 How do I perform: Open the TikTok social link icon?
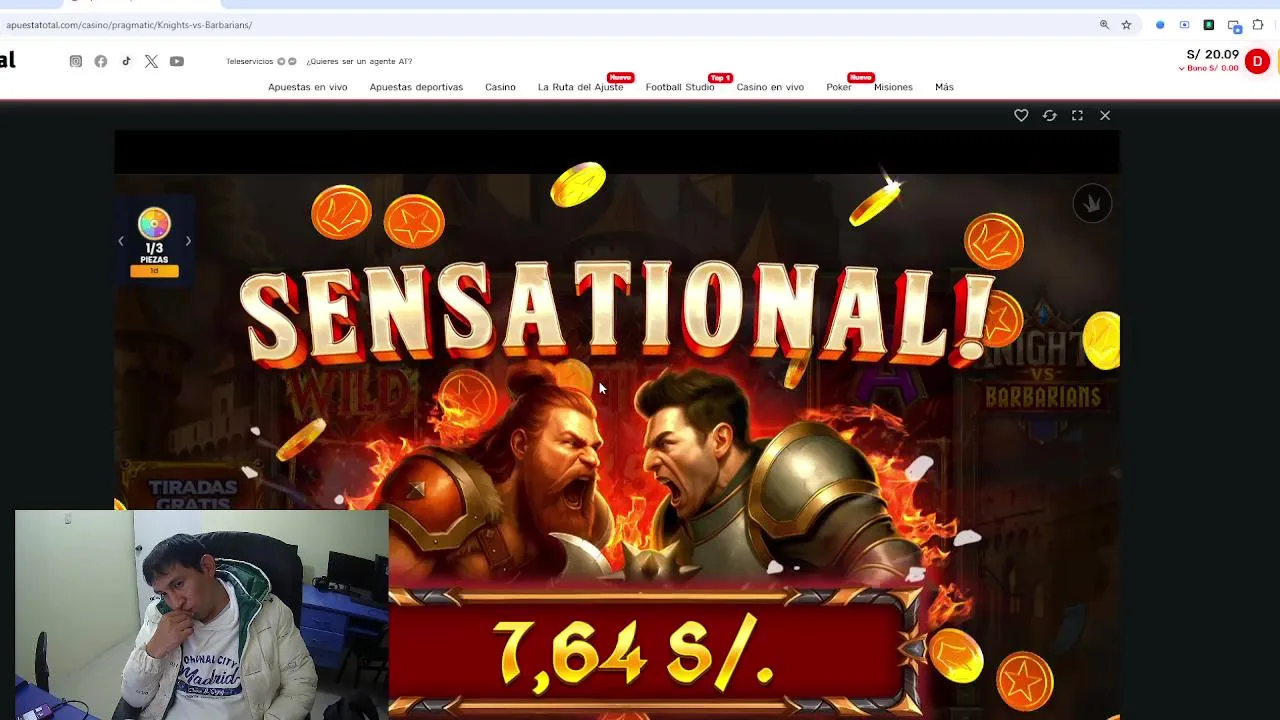[x=126, y=61]
